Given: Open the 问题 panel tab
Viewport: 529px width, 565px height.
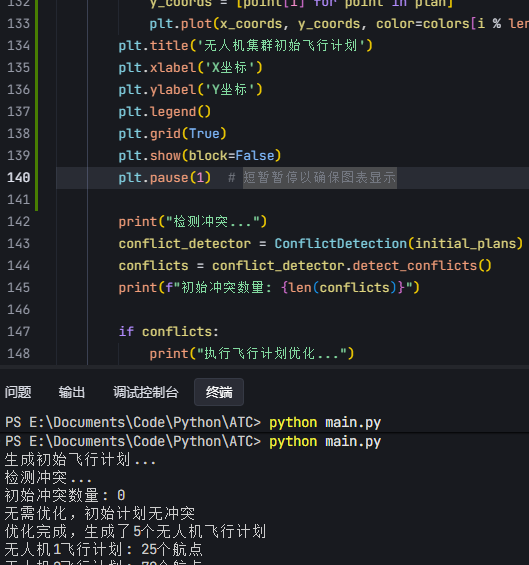Looking at the screenshot, I should point(18,392).
